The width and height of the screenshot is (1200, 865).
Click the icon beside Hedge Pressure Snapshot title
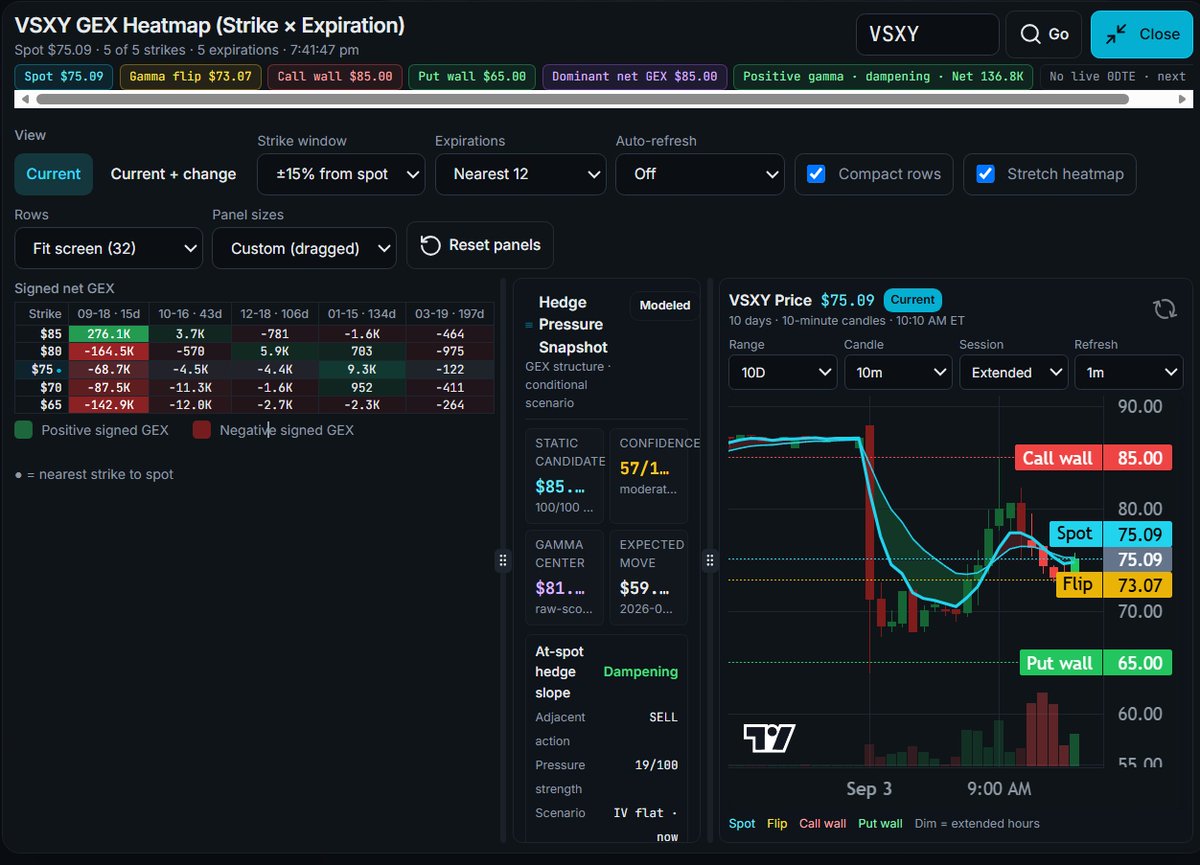(529, 325)
